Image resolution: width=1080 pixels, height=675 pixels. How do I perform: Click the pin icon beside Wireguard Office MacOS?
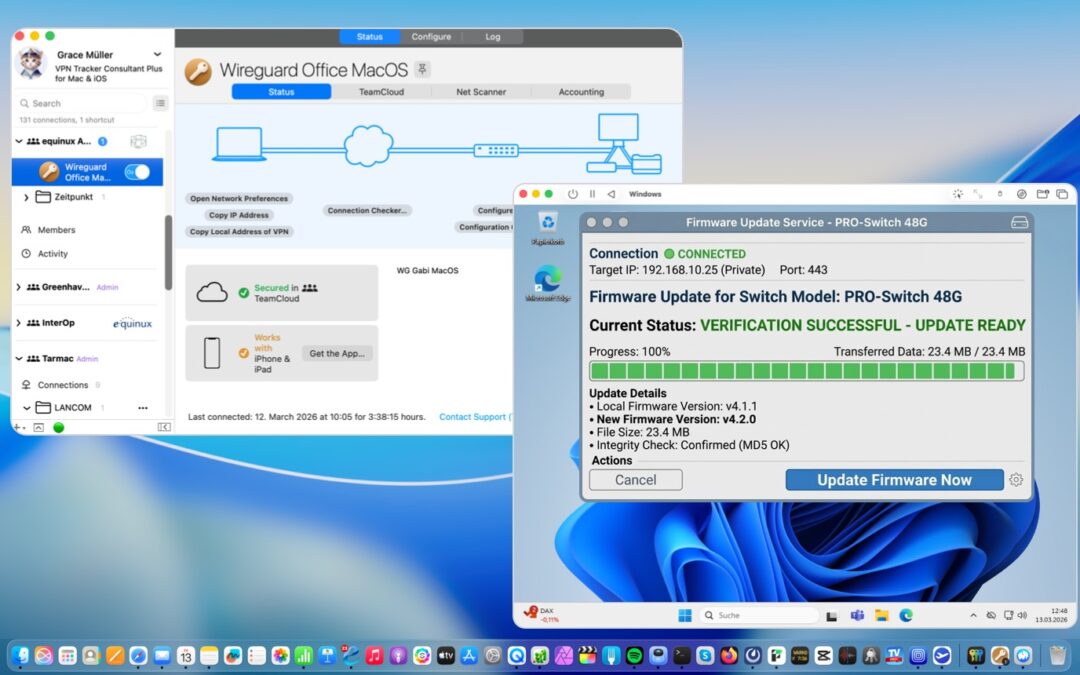pos(422,69)
